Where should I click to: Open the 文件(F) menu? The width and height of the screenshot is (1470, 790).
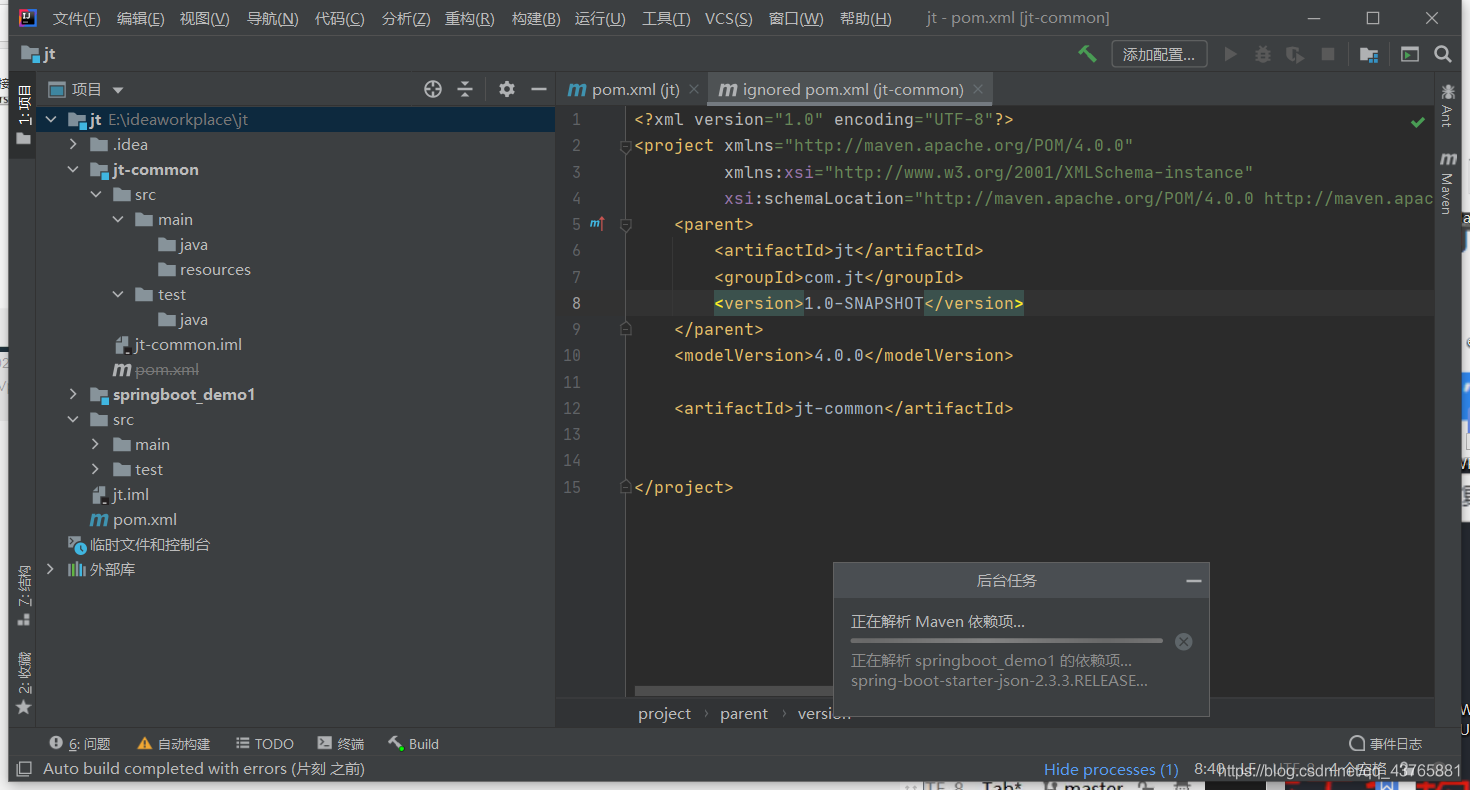tap(76, 18)
